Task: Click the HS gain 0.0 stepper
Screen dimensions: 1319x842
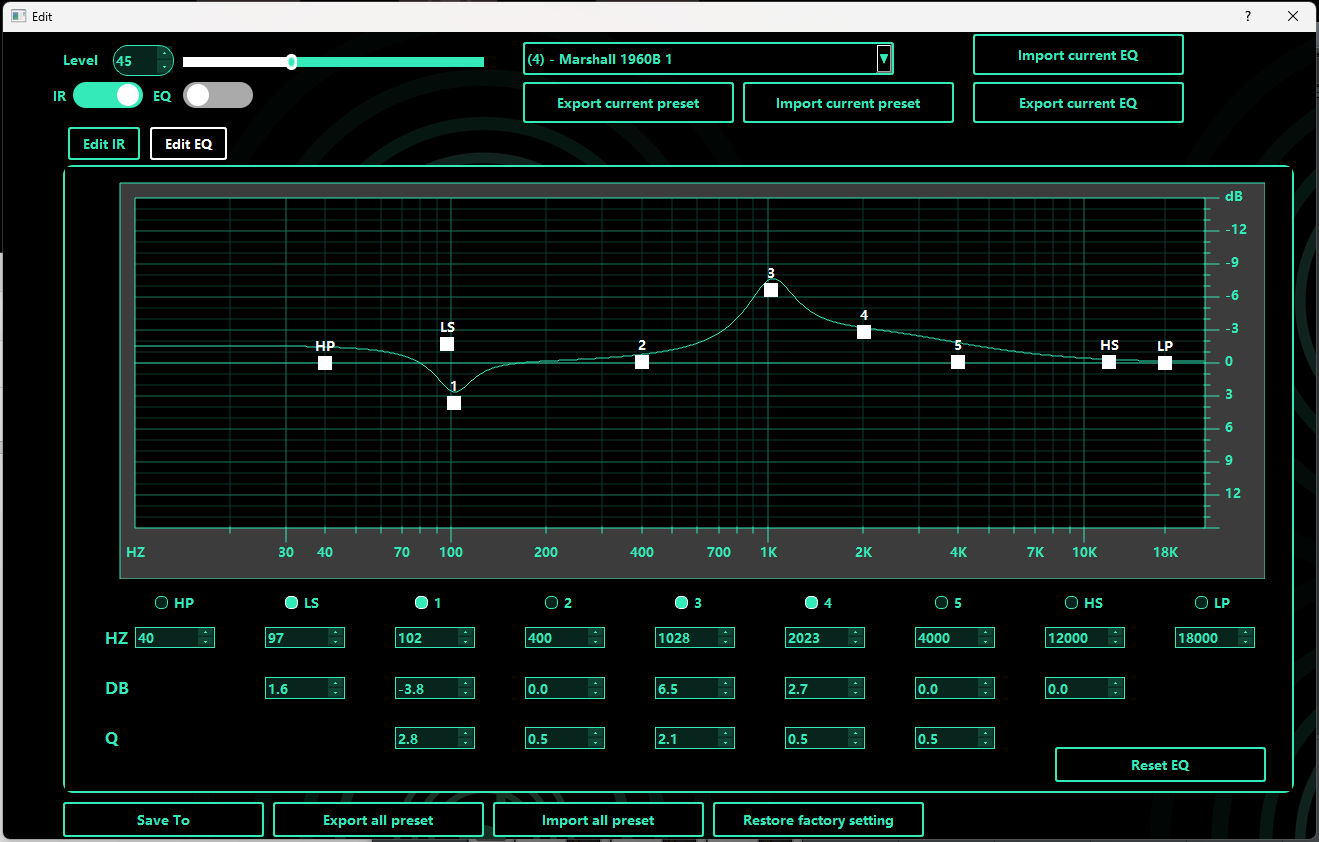Action: [1115, 688]
